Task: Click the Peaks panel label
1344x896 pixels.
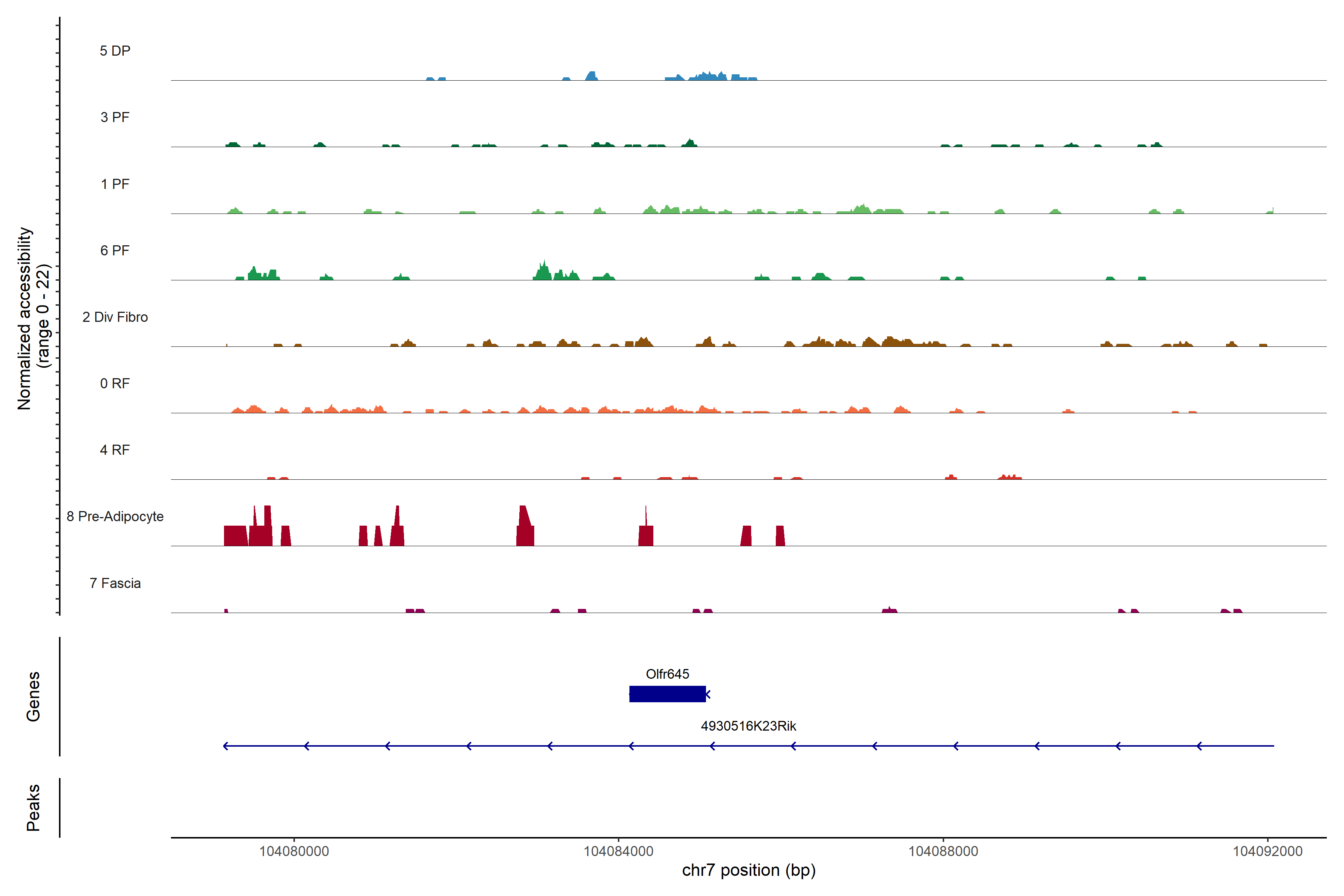Action: coord(33,807)
